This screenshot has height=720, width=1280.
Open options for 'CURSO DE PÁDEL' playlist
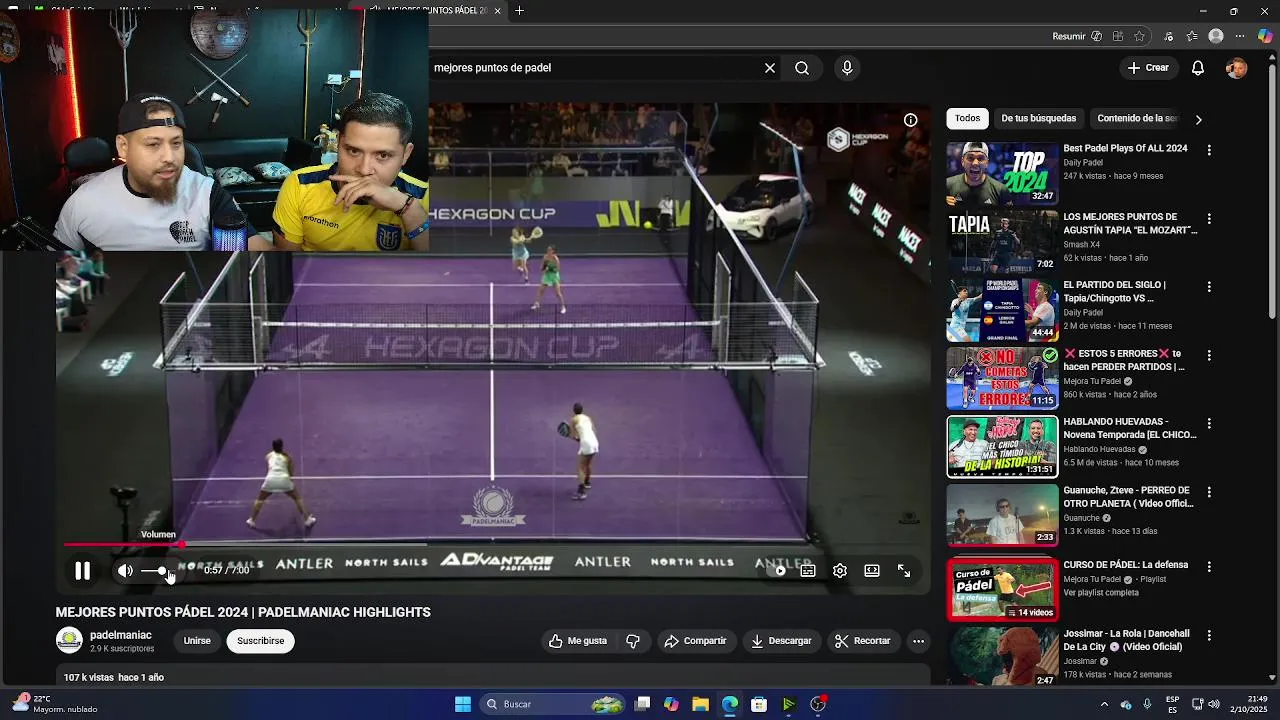point(1209,566)
